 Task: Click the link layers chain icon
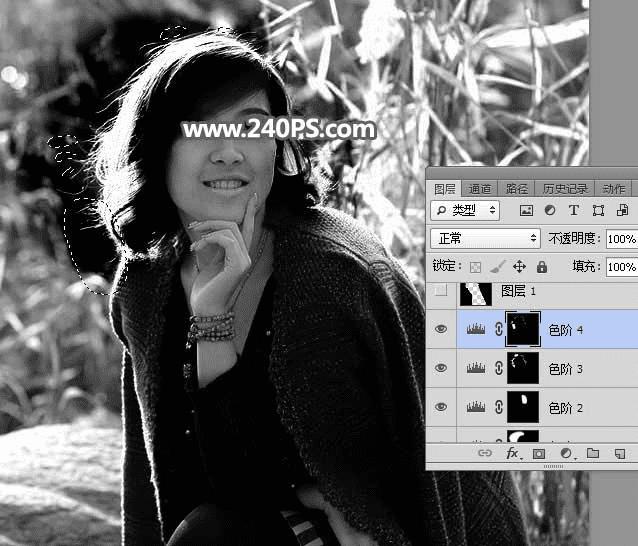click(485, 453)
